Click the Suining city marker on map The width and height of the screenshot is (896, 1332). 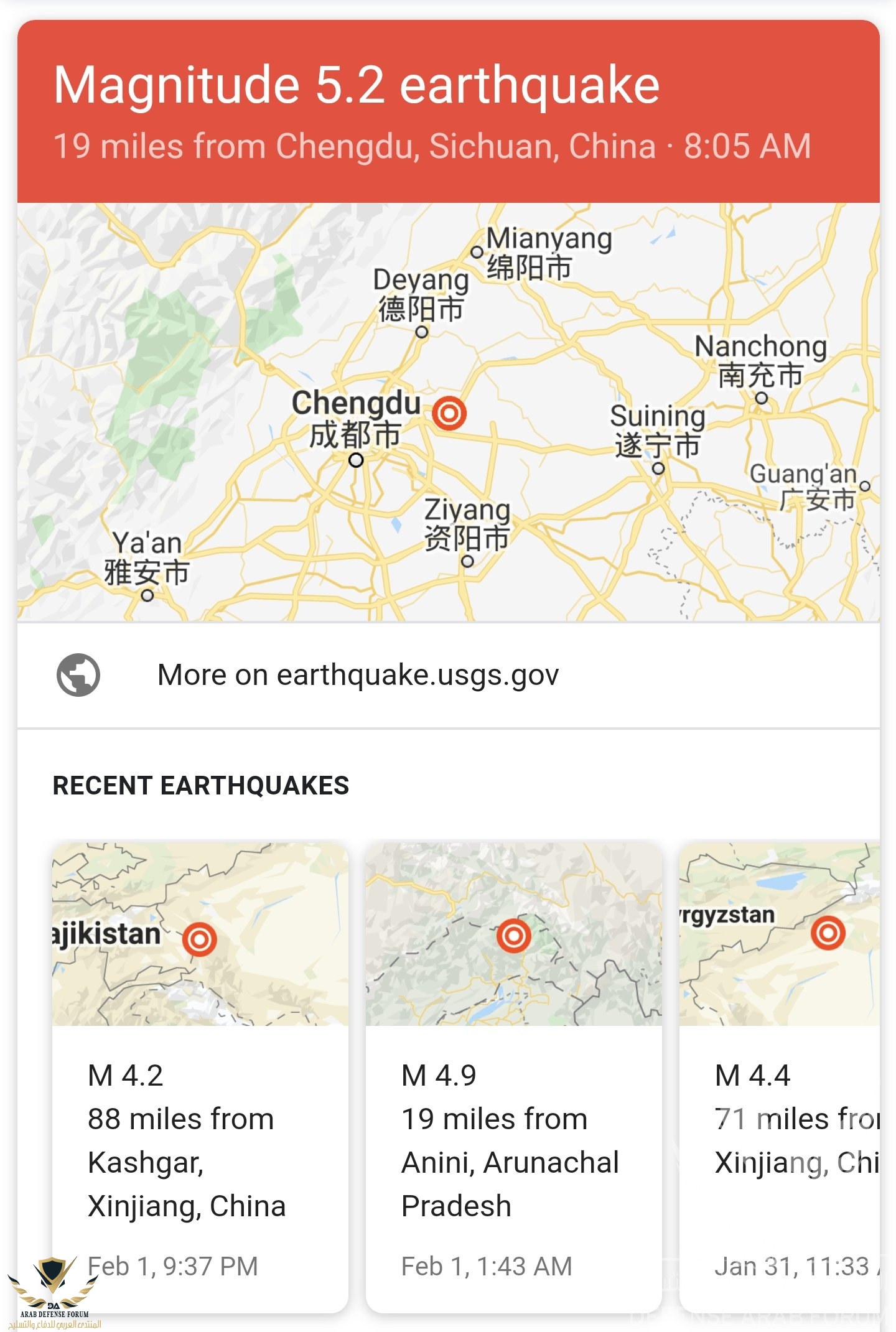[658, 468]
